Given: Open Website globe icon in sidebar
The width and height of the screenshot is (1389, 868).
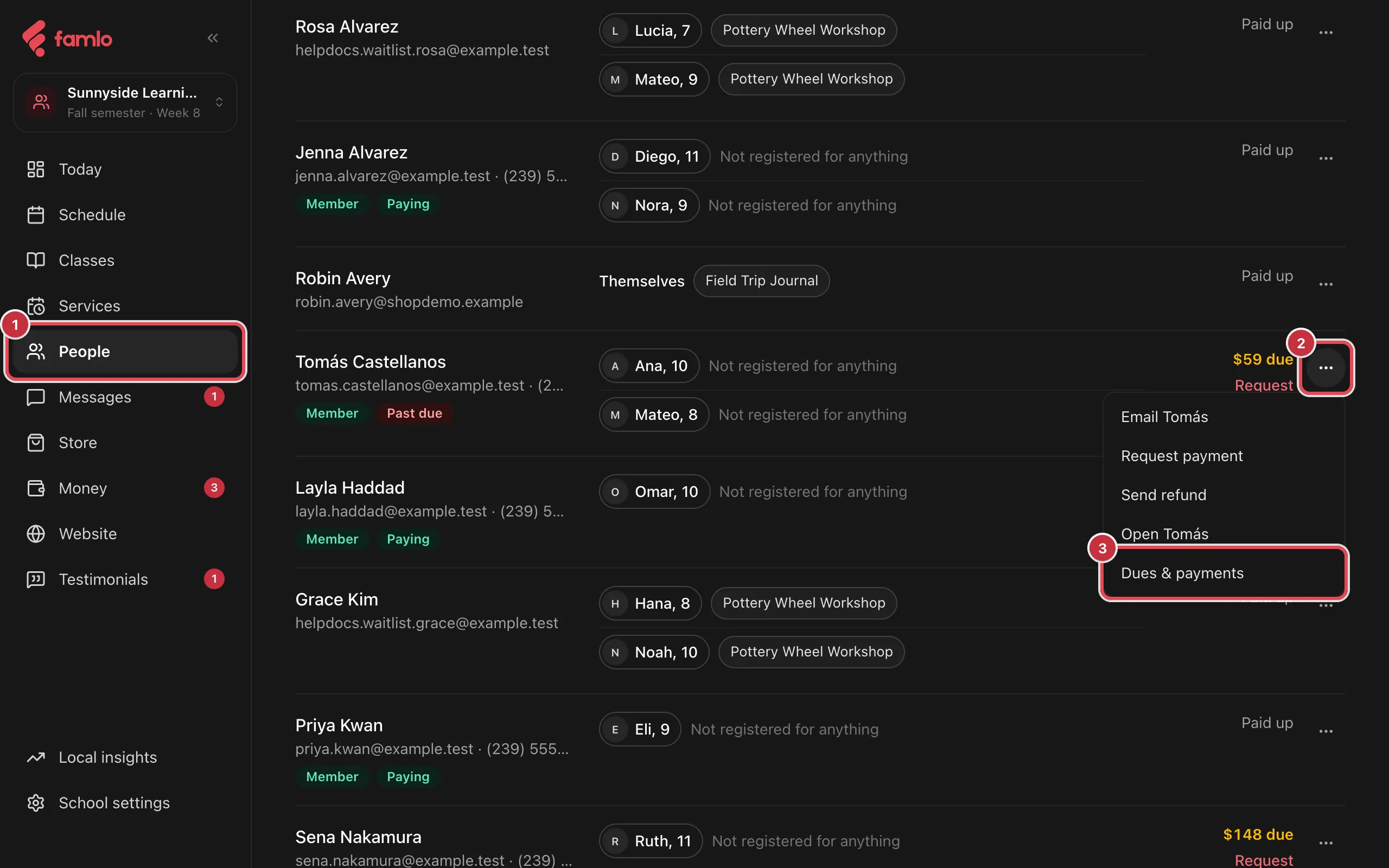Looking at the screenshot, I should [x=36, y=533].
